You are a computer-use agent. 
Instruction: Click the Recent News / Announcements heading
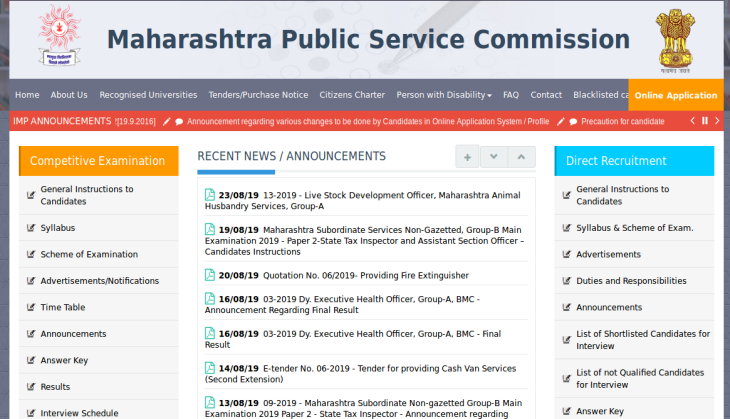click(291, 156)
